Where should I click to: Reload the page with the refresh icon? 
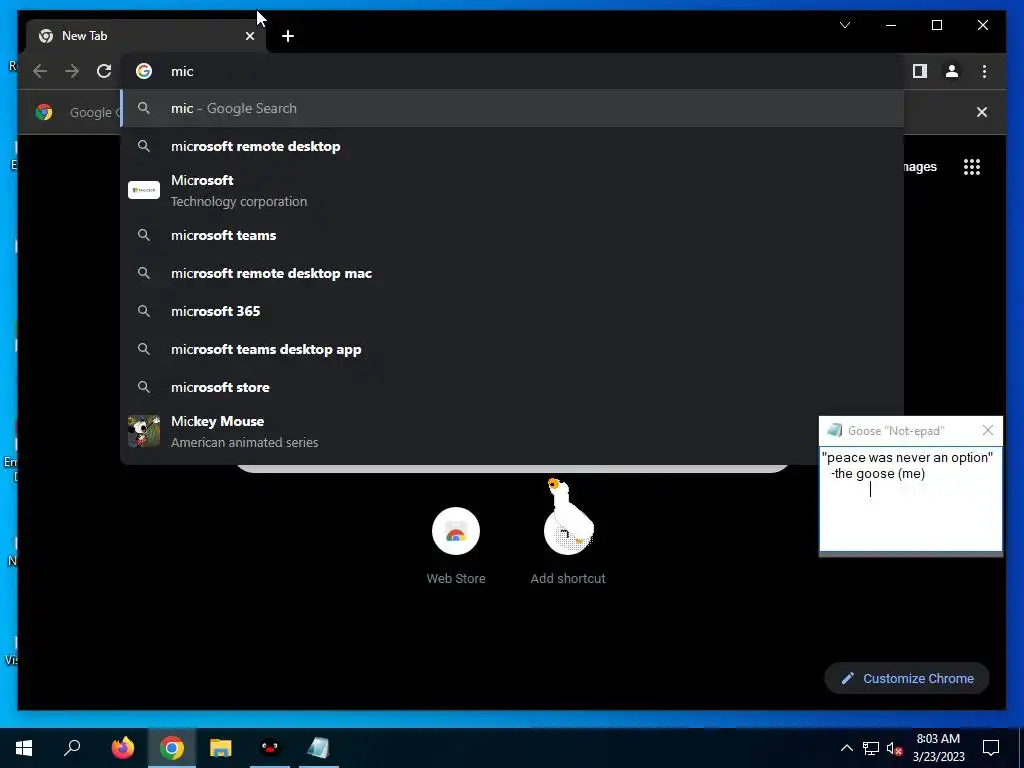104,71
